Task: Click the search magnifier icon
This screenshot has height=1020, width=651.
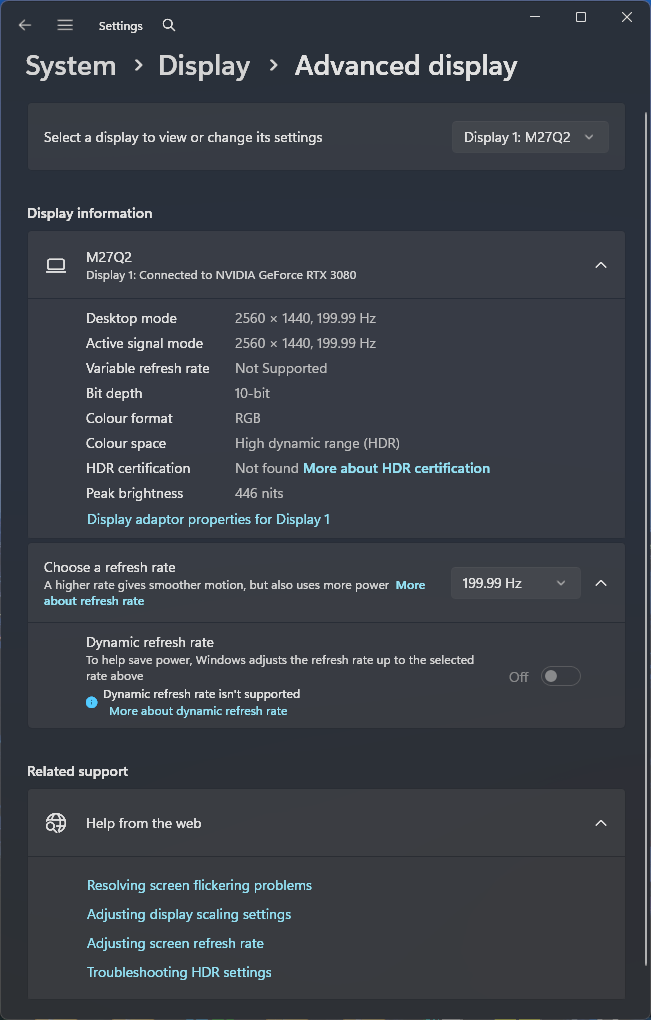Action: tap(169, 25)
